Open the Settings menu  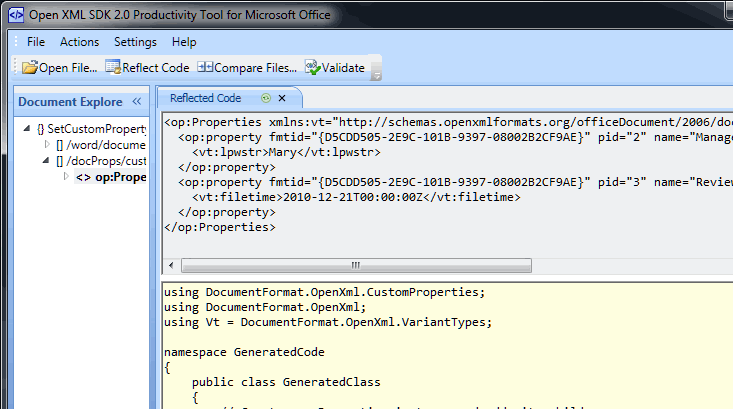(136, 42)
